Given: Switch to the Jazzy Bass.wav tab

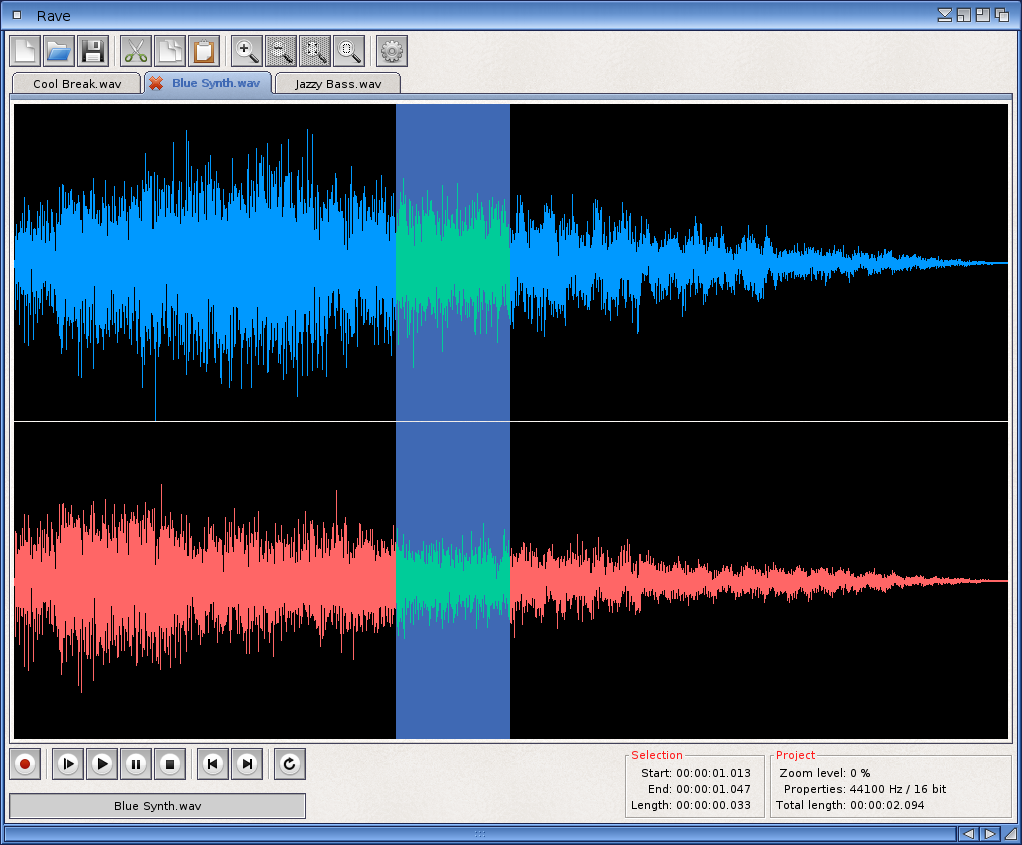Looking at the screenshot, I should click(x=338, y=84).
